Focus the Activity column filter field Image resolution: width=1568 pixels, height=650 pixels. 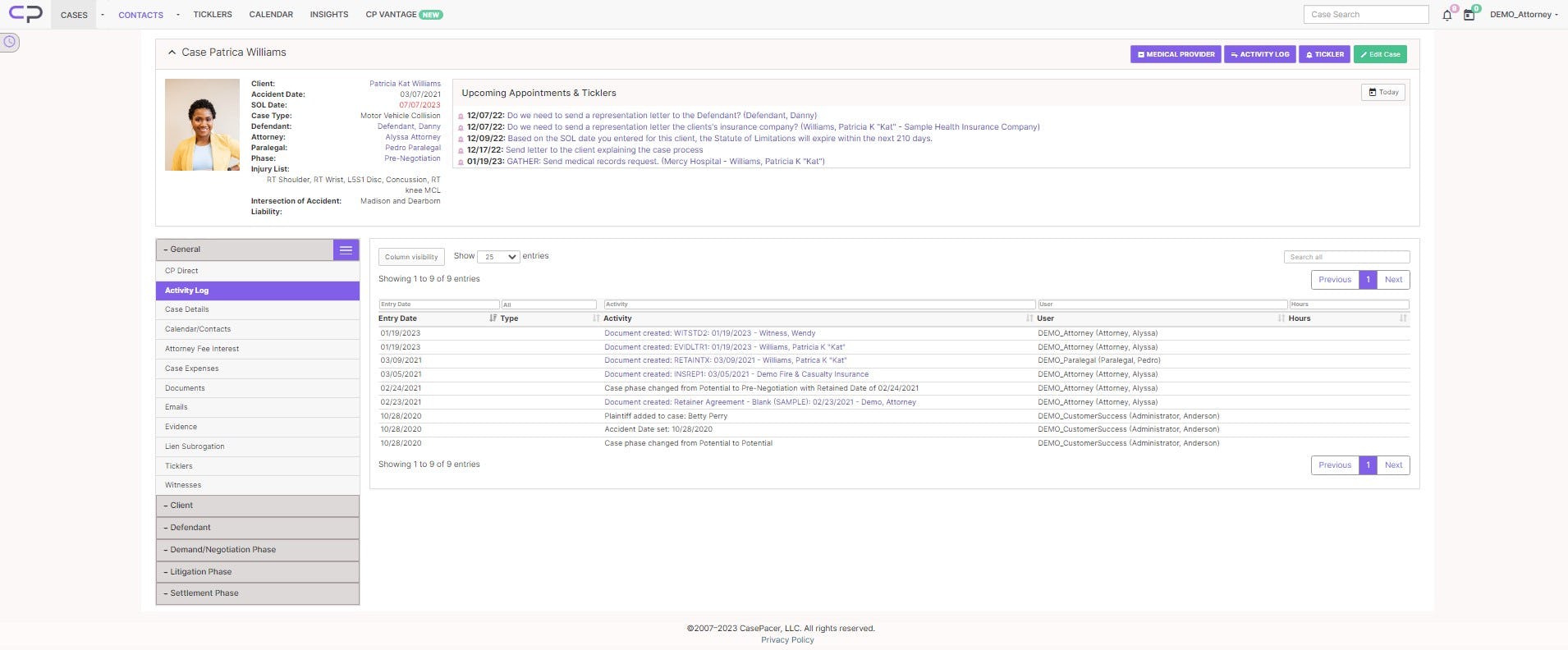[819, 304]
